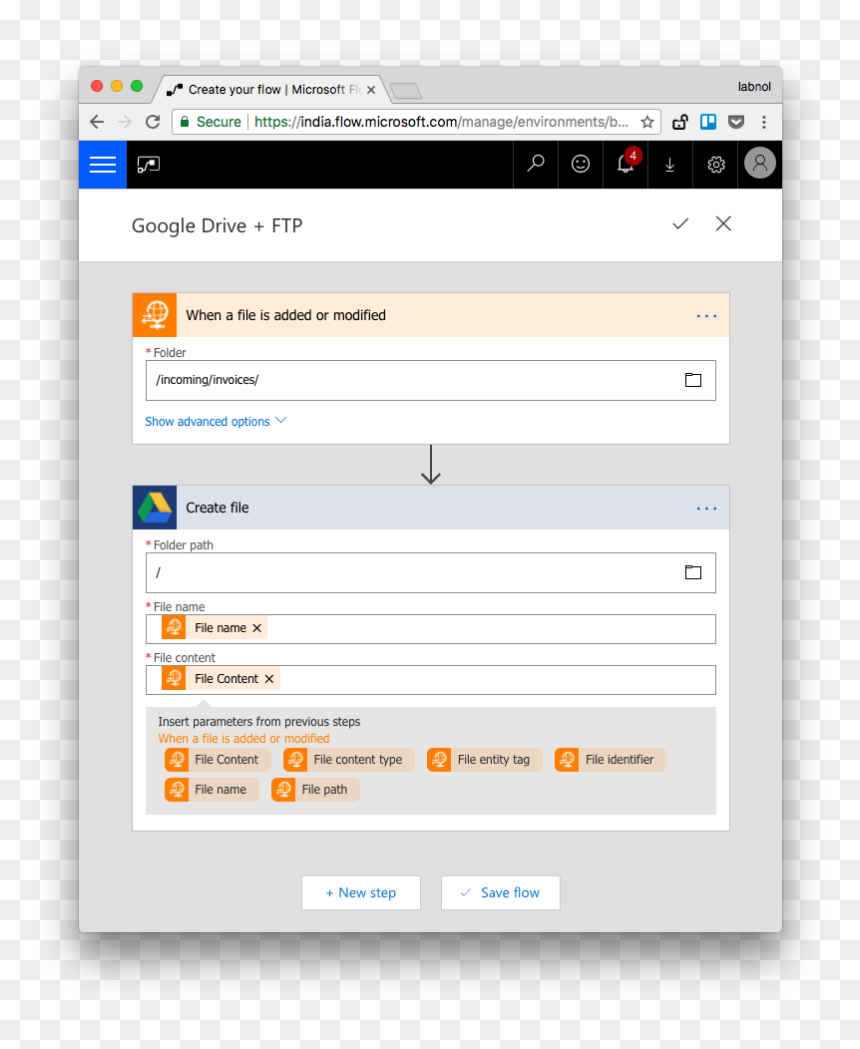Click the When a file is added or modified header
The width and height of the screenshot is (860, 1049).
(x=431, y=314)
